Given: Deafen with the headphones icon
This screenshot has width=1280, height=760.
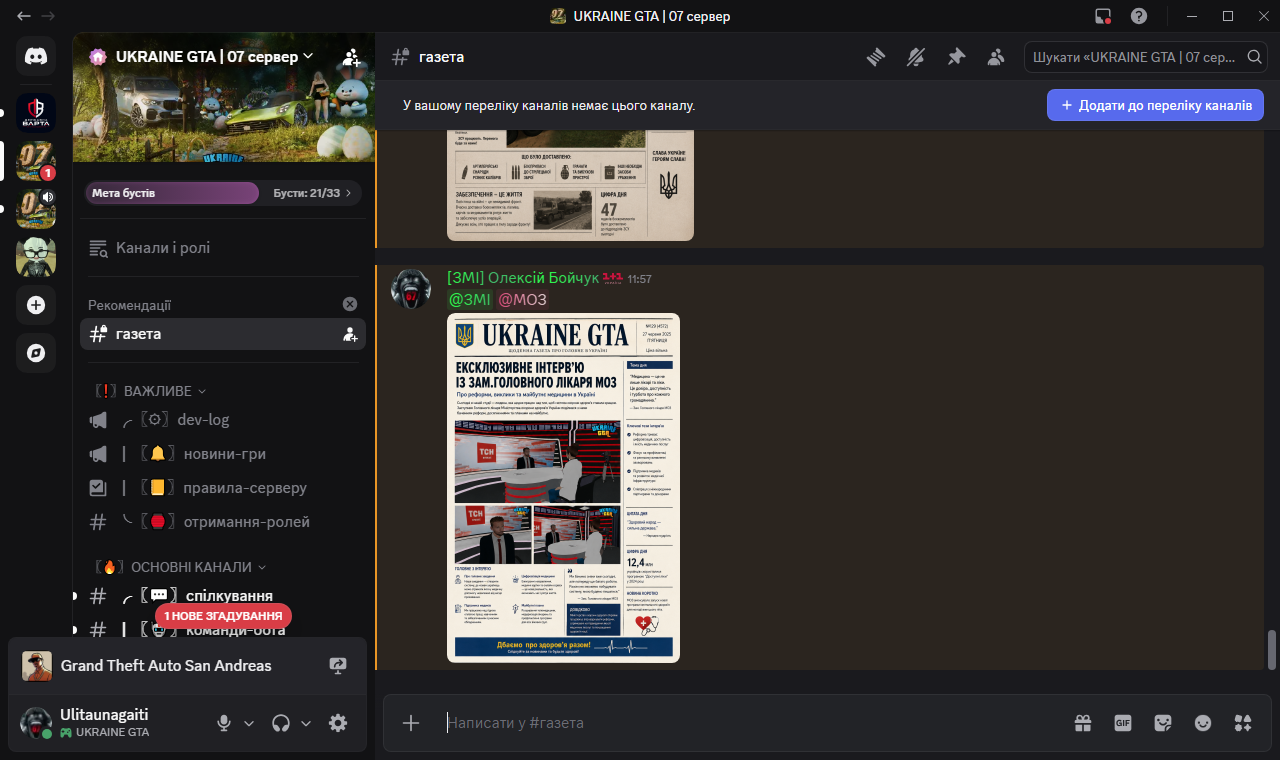Looking at the screenshot, I should (x=281, y=723).
